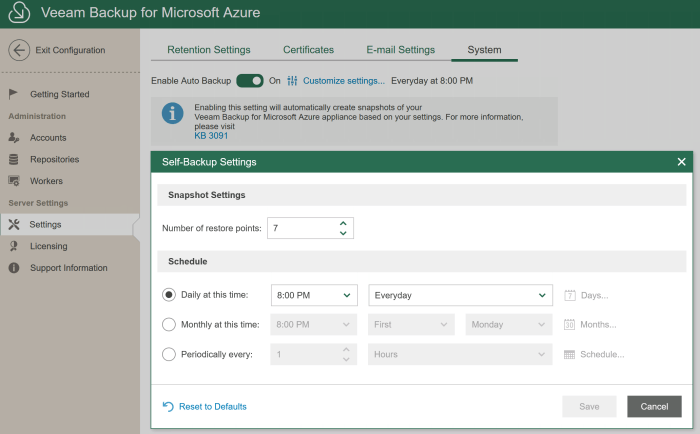Screen dimensions: 700x434
Task: Click the Save button
Action: pyautogui.click(x=589, y=406)
